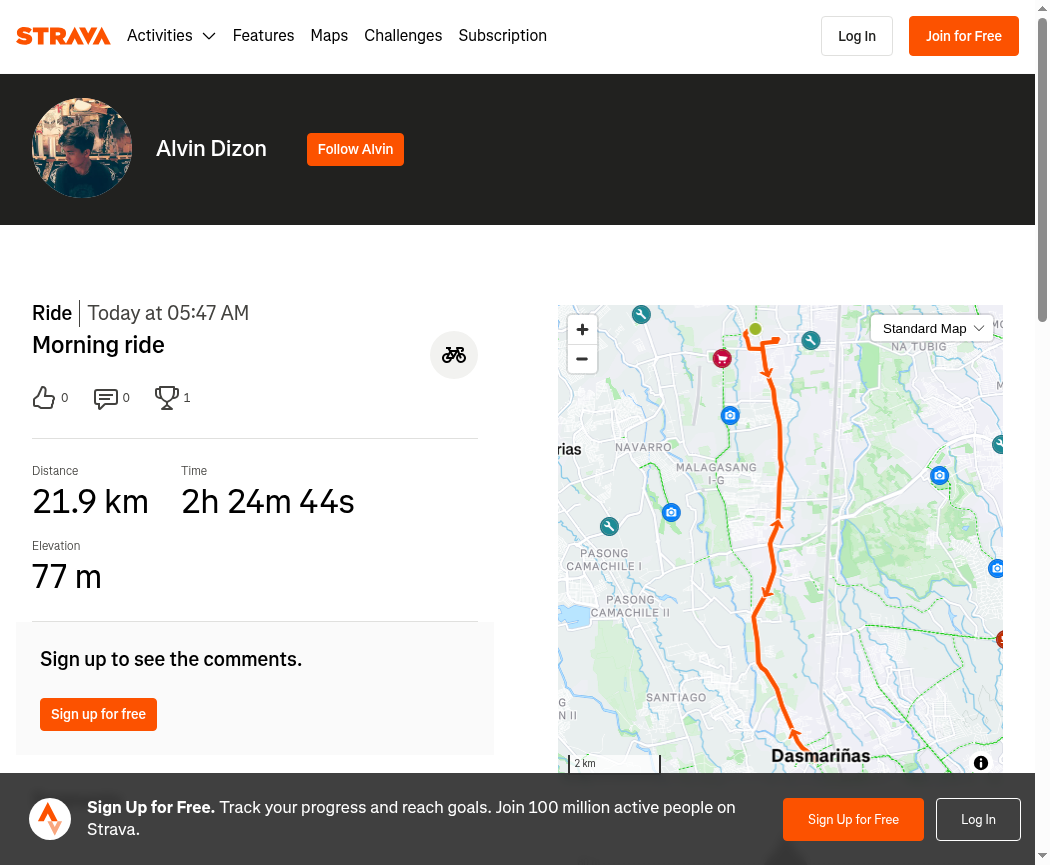This screenshot has width=1050, height=865.
Task: Follow Alvin with the orange button
Action: click(x=355, y=149)
